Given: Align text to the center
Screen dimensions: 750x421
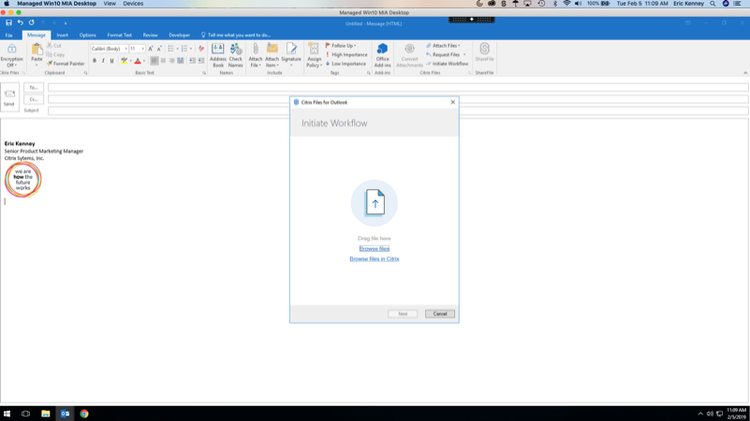Looking at the screenshot, I should point(163,61).
